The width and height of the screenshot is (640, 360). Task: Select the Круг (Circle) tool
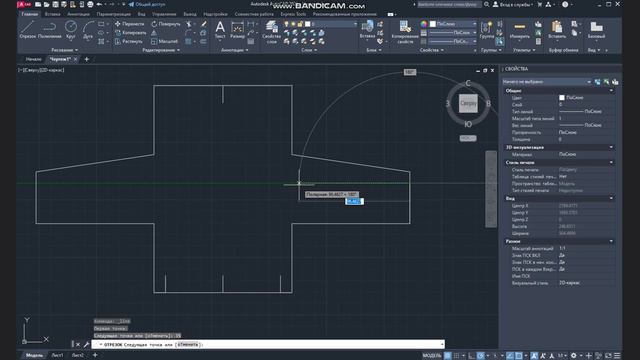click(71, 29)
